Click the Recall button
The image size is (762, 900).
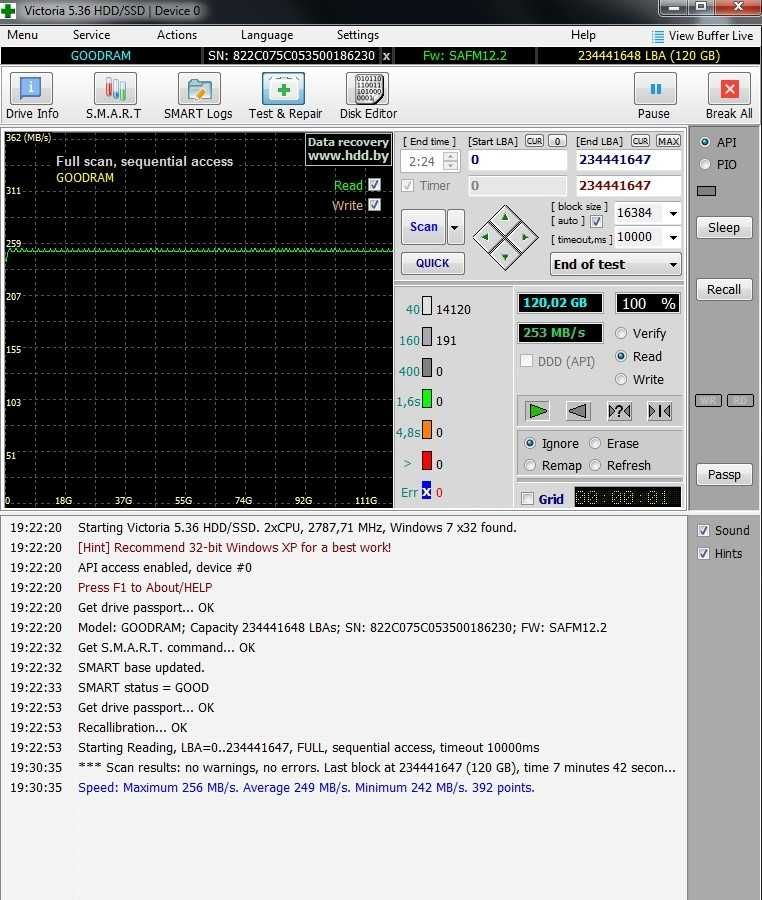point(724,290)
